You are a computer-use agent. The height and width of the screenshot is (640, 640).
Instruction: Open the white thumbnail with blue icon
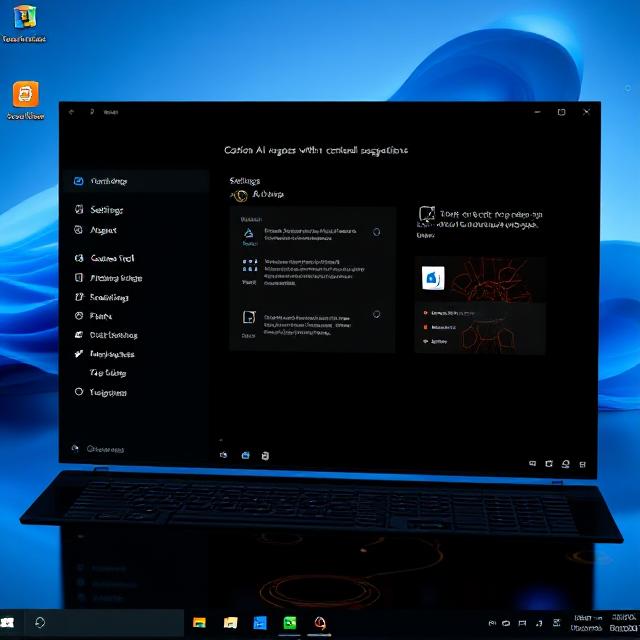pos(433,278)
